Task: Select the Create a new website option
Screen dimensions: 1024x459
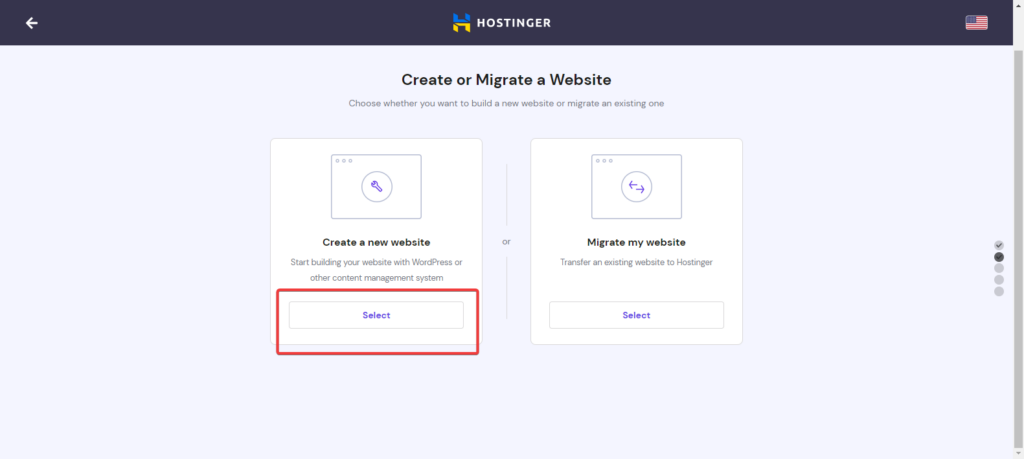Action: tap(376, 315)
